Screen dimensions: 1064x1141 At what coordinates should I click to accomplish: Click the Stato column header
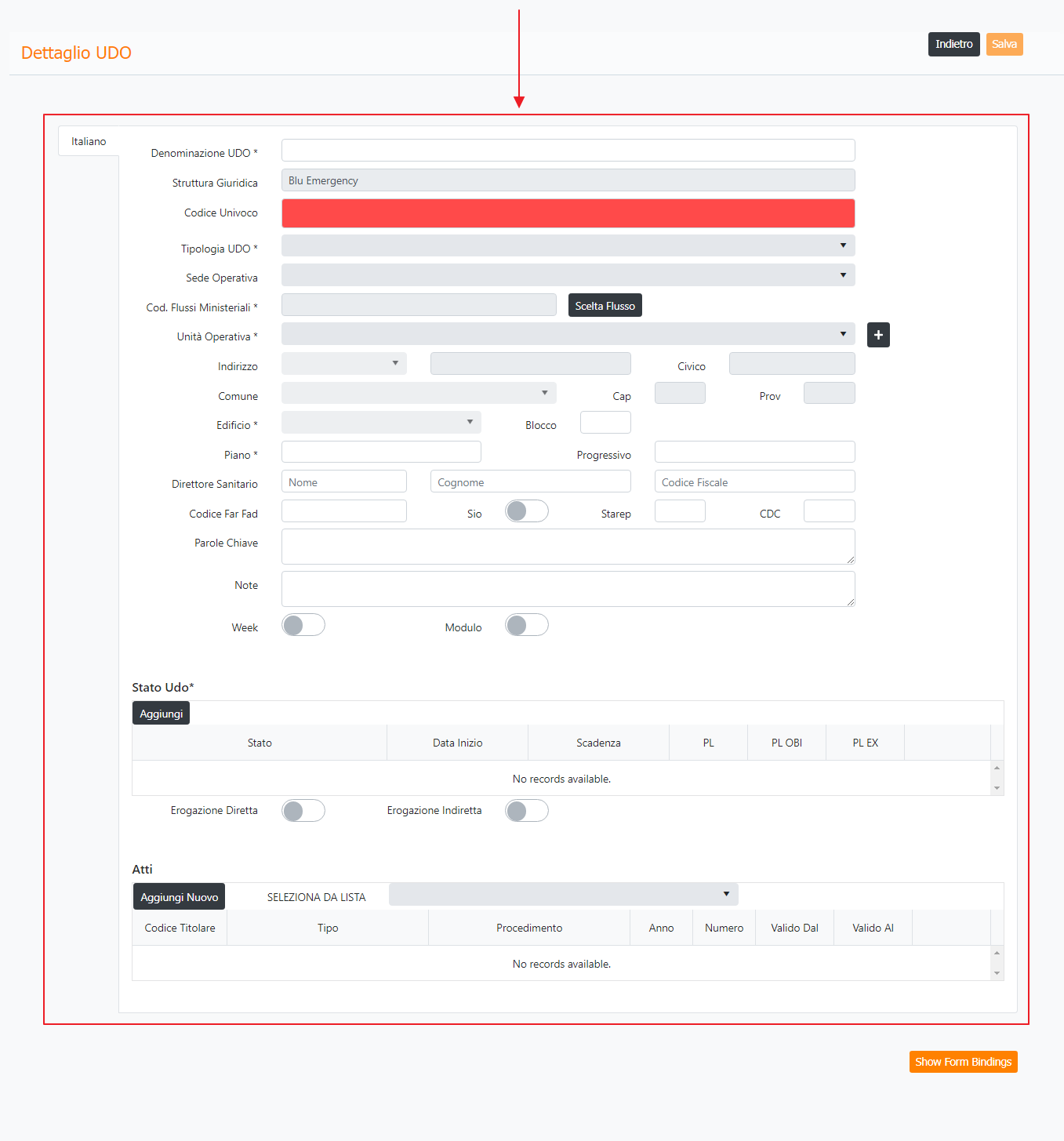(x=260, y=743)
